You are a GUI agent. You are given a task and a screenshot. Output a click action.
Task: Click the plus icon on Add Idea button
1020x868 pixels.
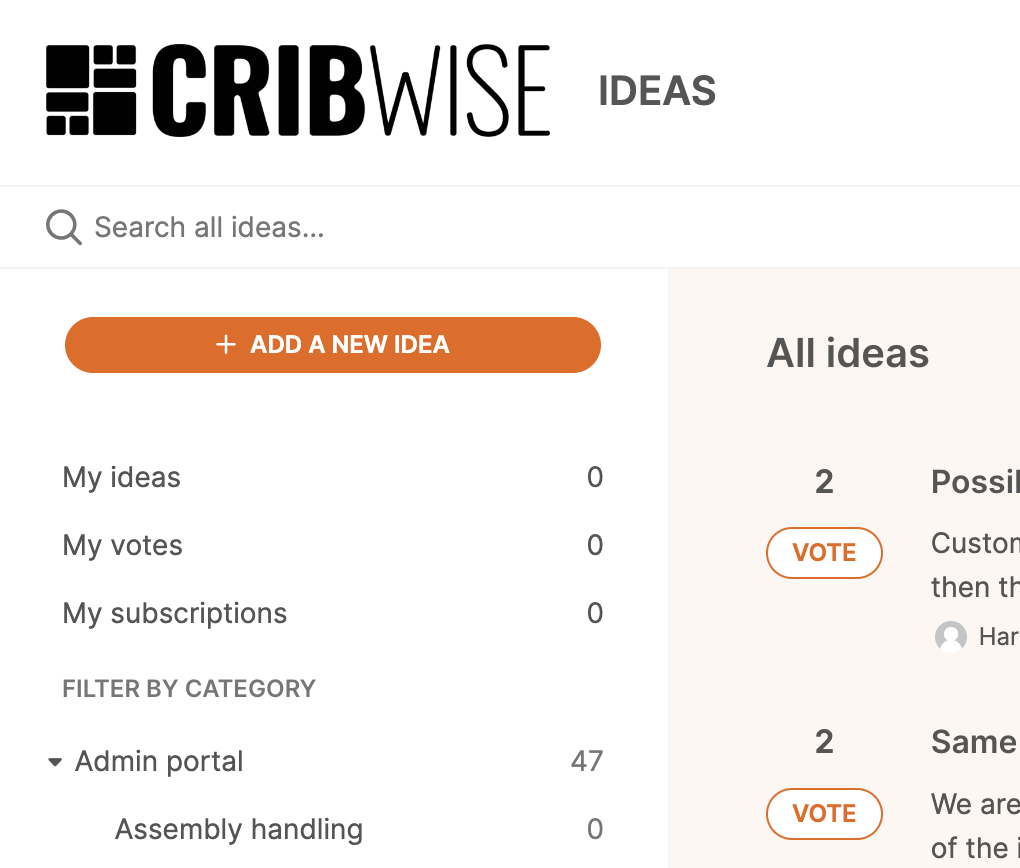click(x=226, y=345)
